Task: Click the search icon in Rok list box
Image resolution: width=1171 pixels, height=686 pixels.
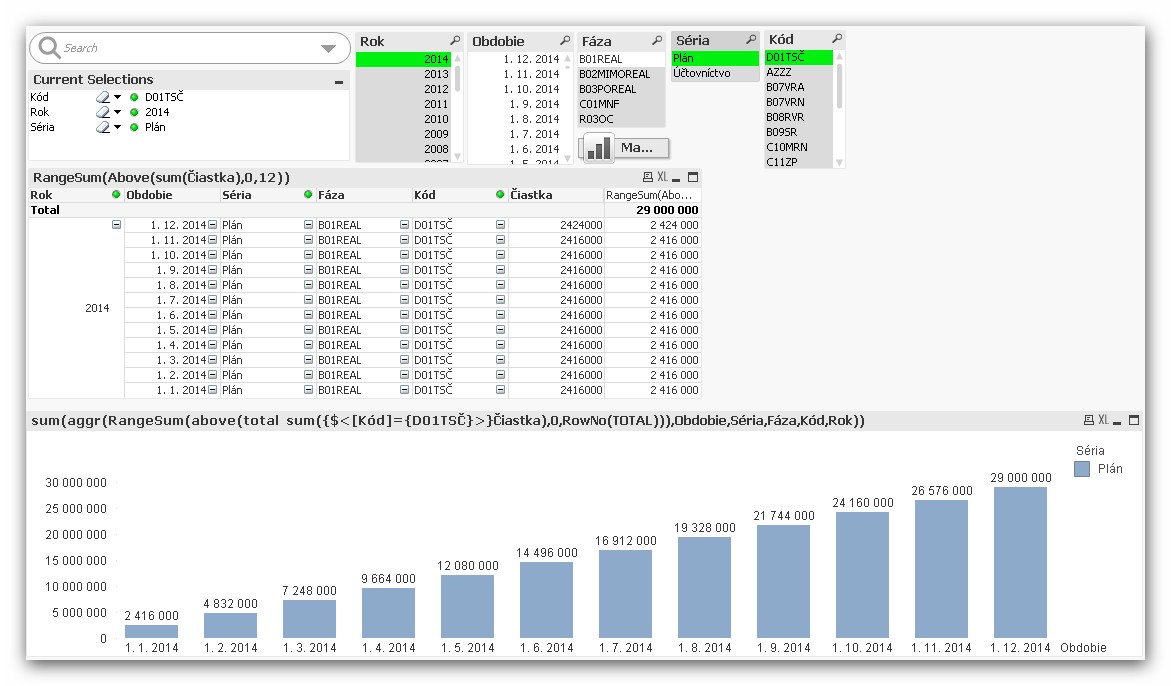Action: (455, 41)
